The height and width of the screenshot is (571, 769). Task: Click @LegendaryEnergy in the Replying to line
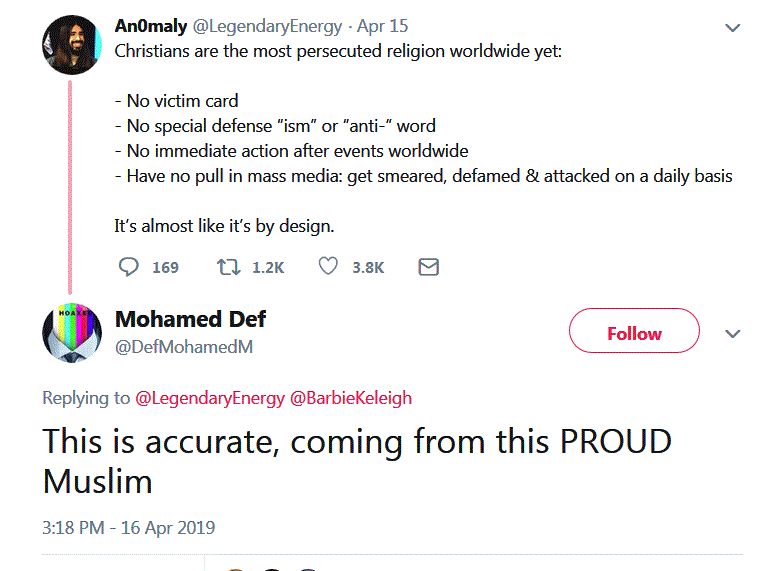[x=208, y=398]
